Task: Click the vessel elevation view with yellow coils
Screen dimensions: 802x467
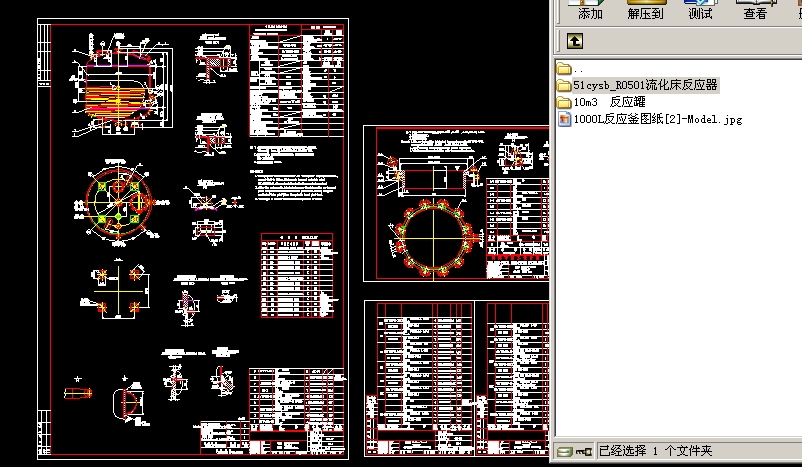Action: pos(122,85)
